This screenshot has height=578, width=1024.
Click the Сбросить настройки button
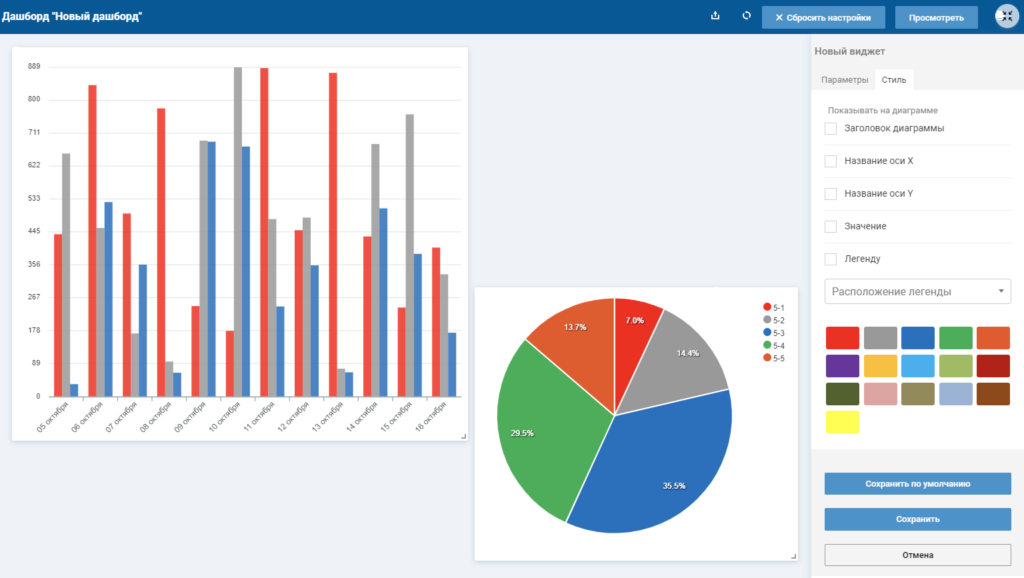click(x=824, y=18)
